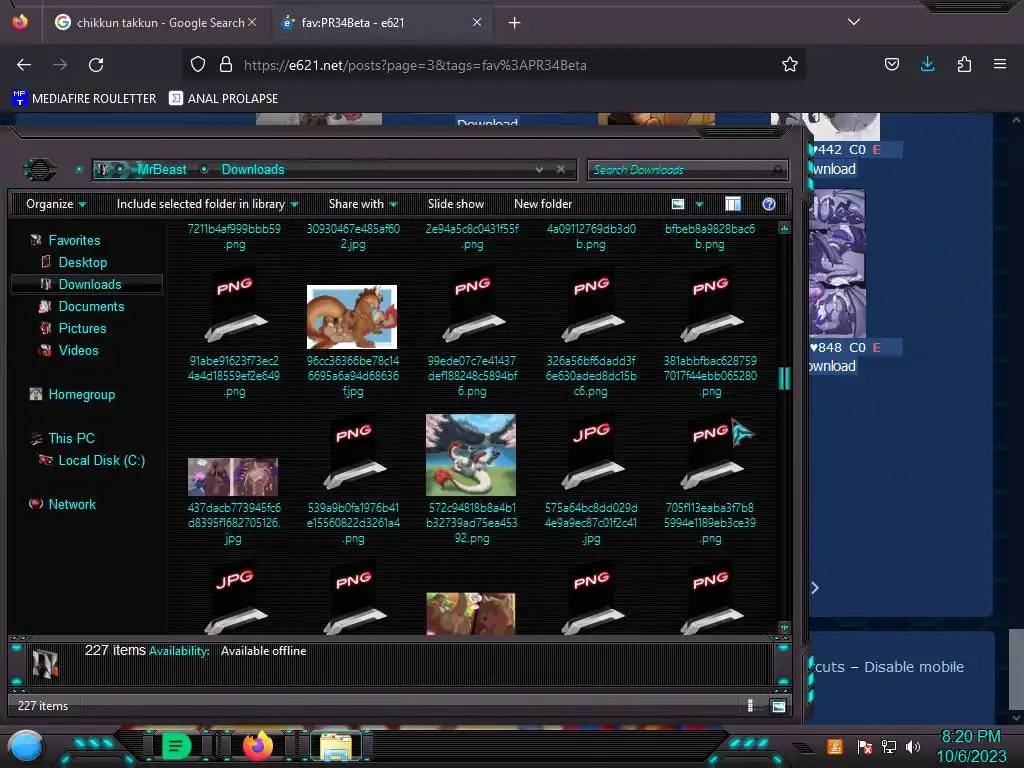This screenshot has width=1024, height=768.
Task: Select MrBeast in the Explorer breadcrumb
Action: [x=161, y=170]
